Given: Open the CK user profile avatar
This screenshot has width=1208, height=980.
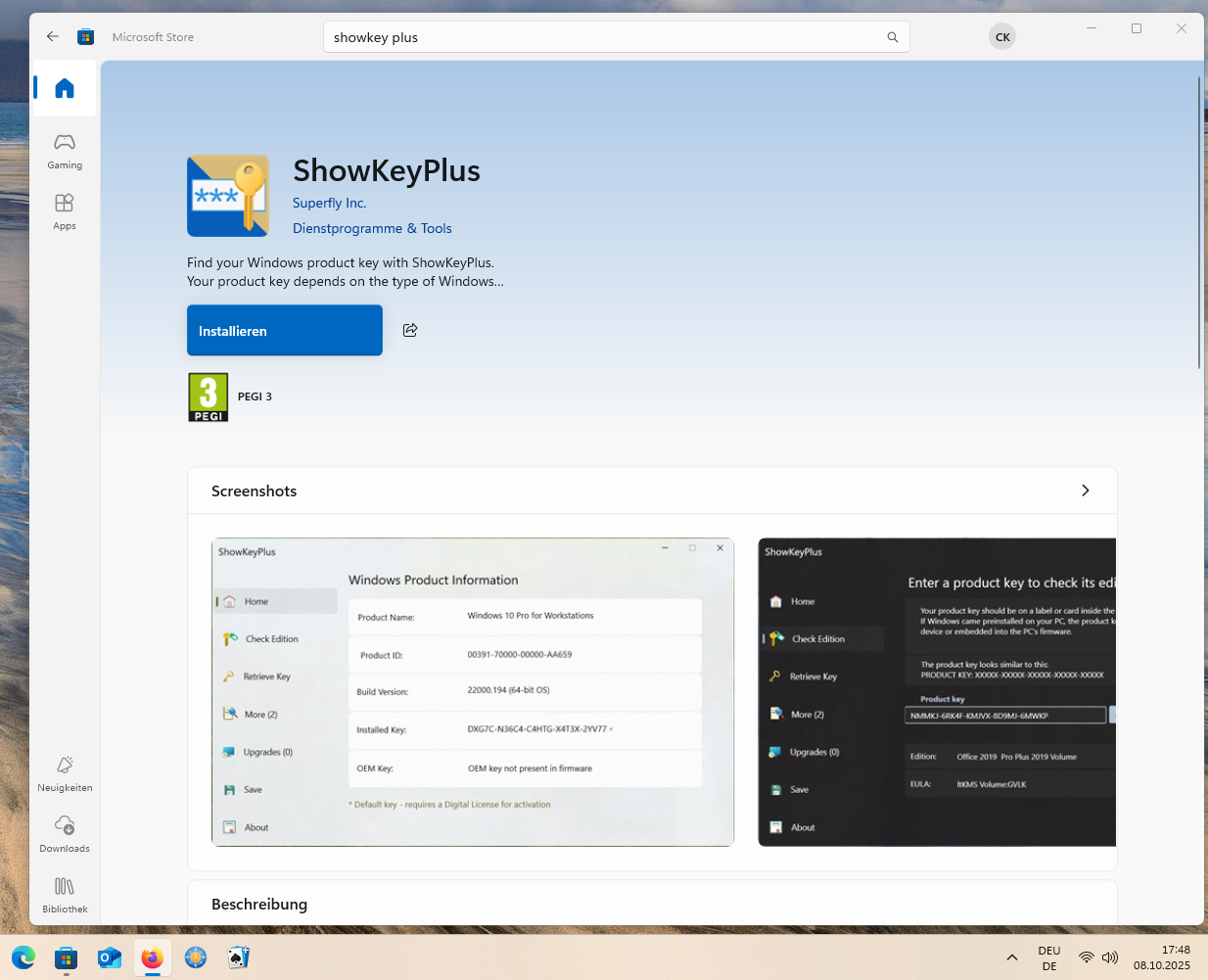Looking at the screenshot, I should point(1002,37).
